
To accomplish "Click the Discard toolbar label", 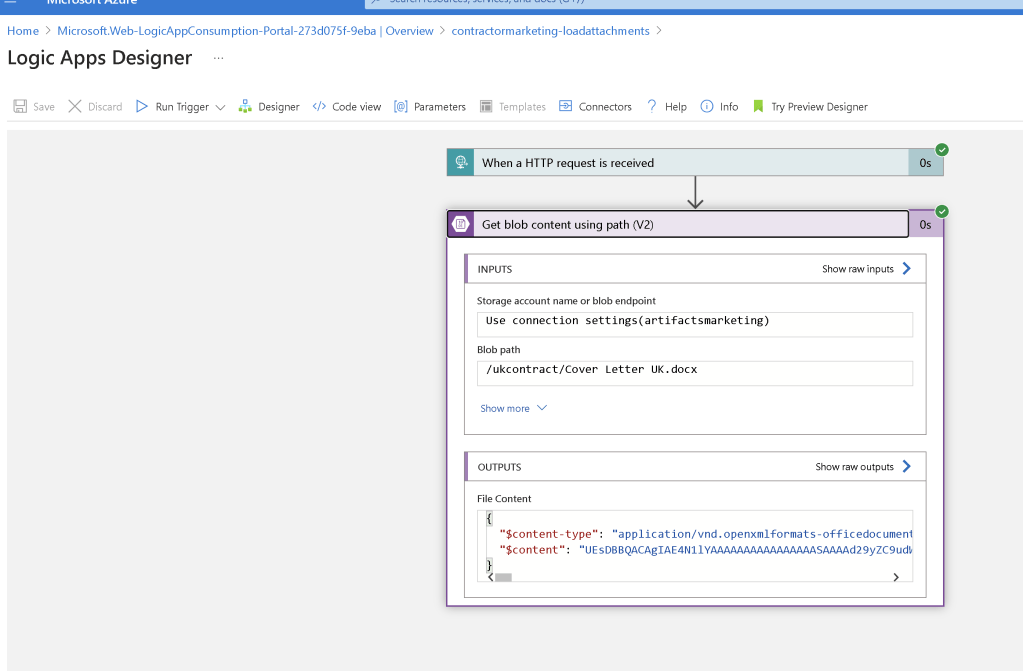I will 105,107.
